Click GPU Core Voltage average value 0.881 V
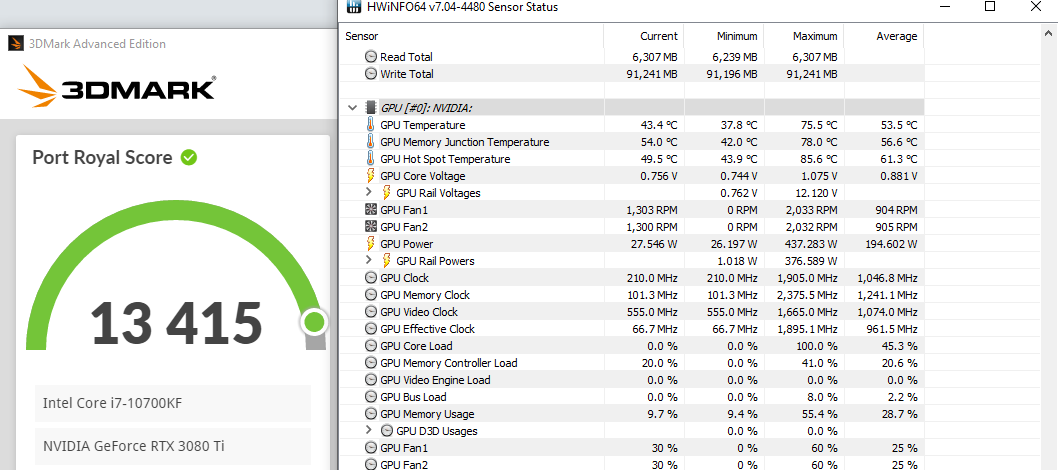1058x470 pixels. click(x=899, y=176)
